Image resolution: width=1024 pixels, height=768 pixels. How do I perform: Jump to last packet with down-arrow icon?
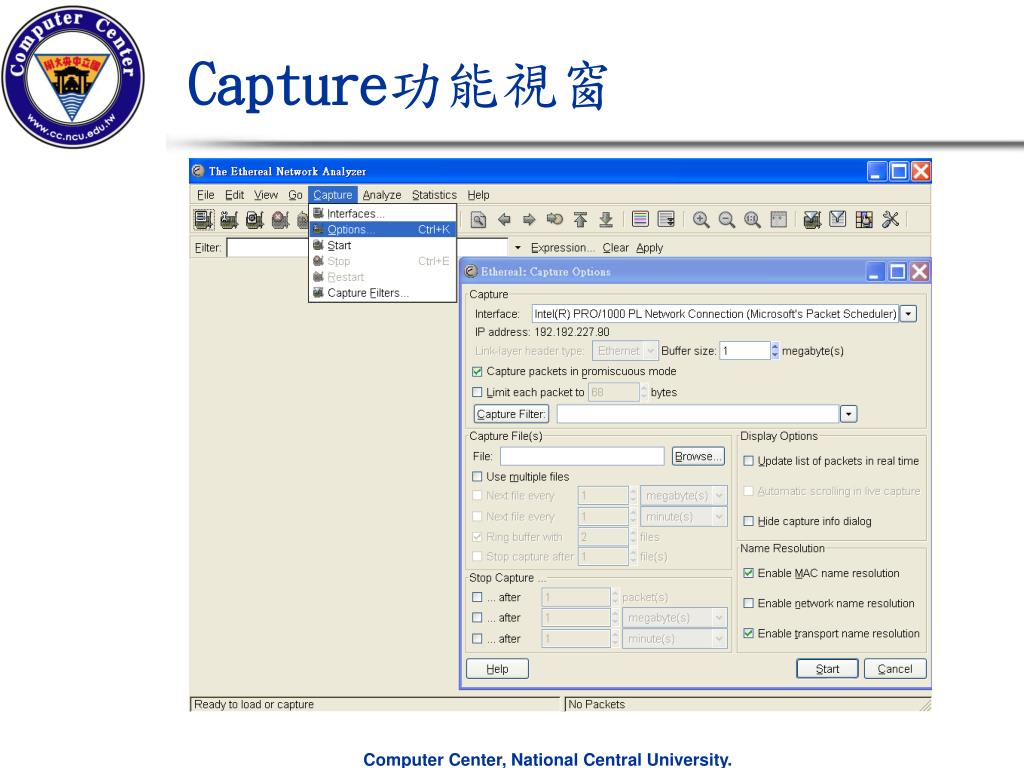point(606,219)
